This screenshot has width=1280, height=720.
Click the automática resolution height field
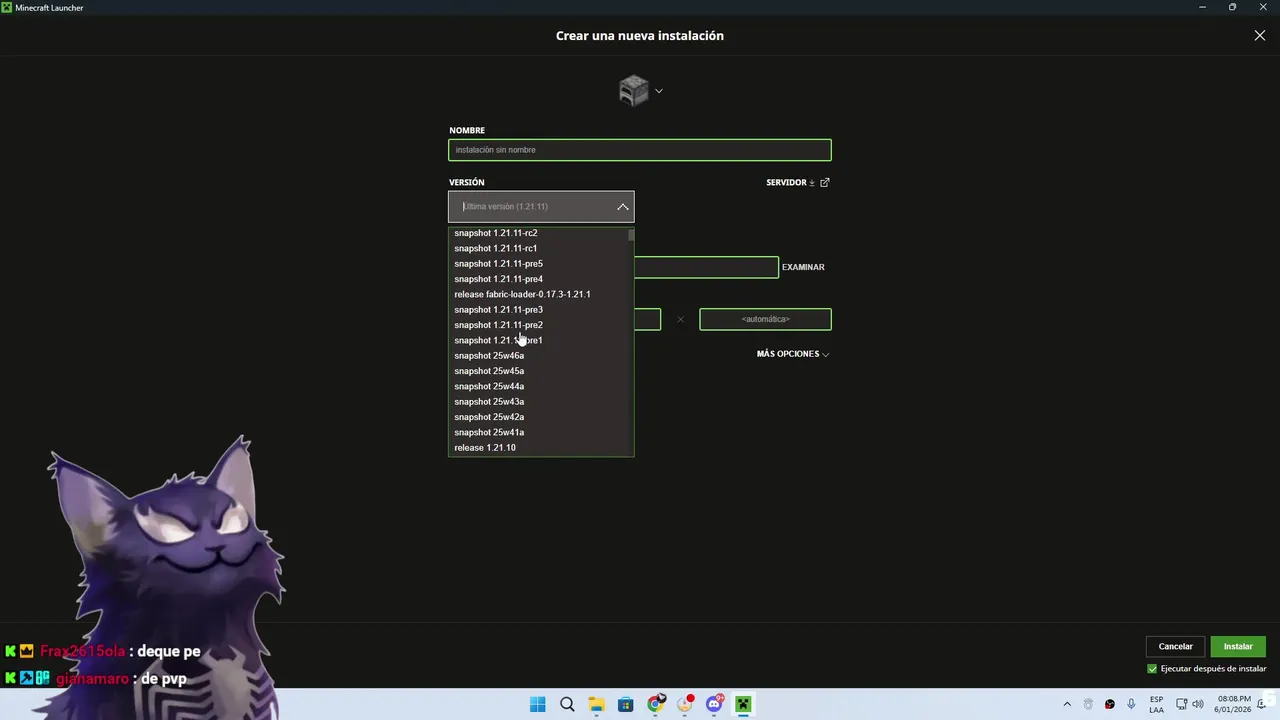pos(765,319)
